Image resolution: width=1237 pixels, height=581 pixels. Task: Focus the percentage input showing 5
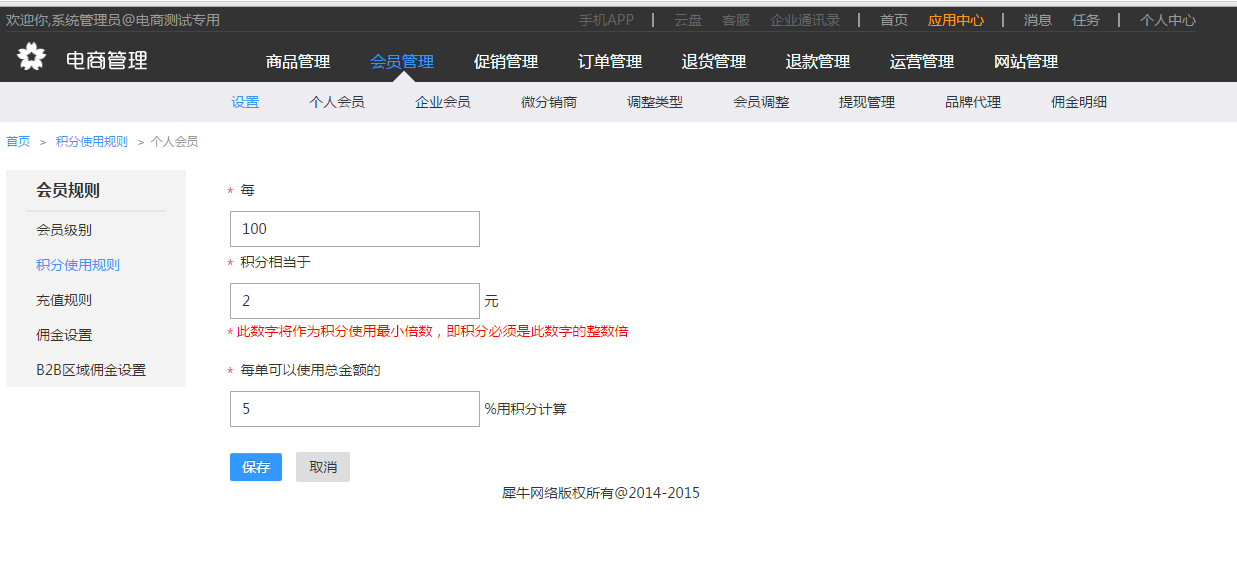355,409
